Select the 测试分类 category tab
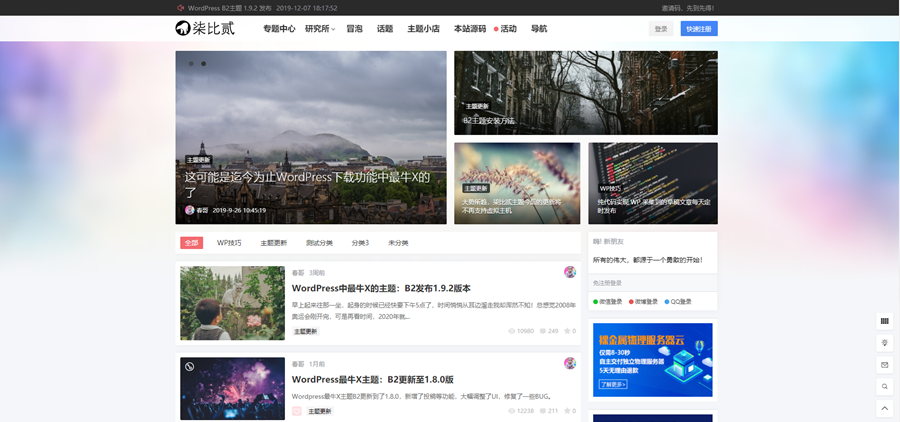This screenshot has width=900, height=422. click(319, 243)
